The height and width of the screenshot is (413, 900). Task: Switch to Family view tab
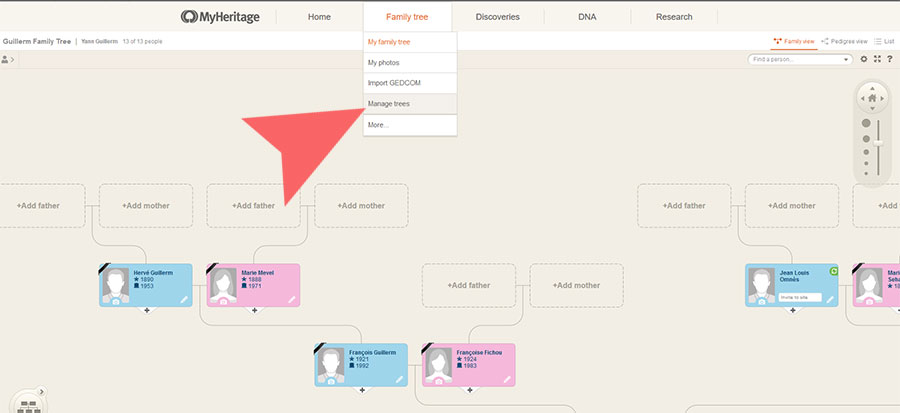point(794,41)
